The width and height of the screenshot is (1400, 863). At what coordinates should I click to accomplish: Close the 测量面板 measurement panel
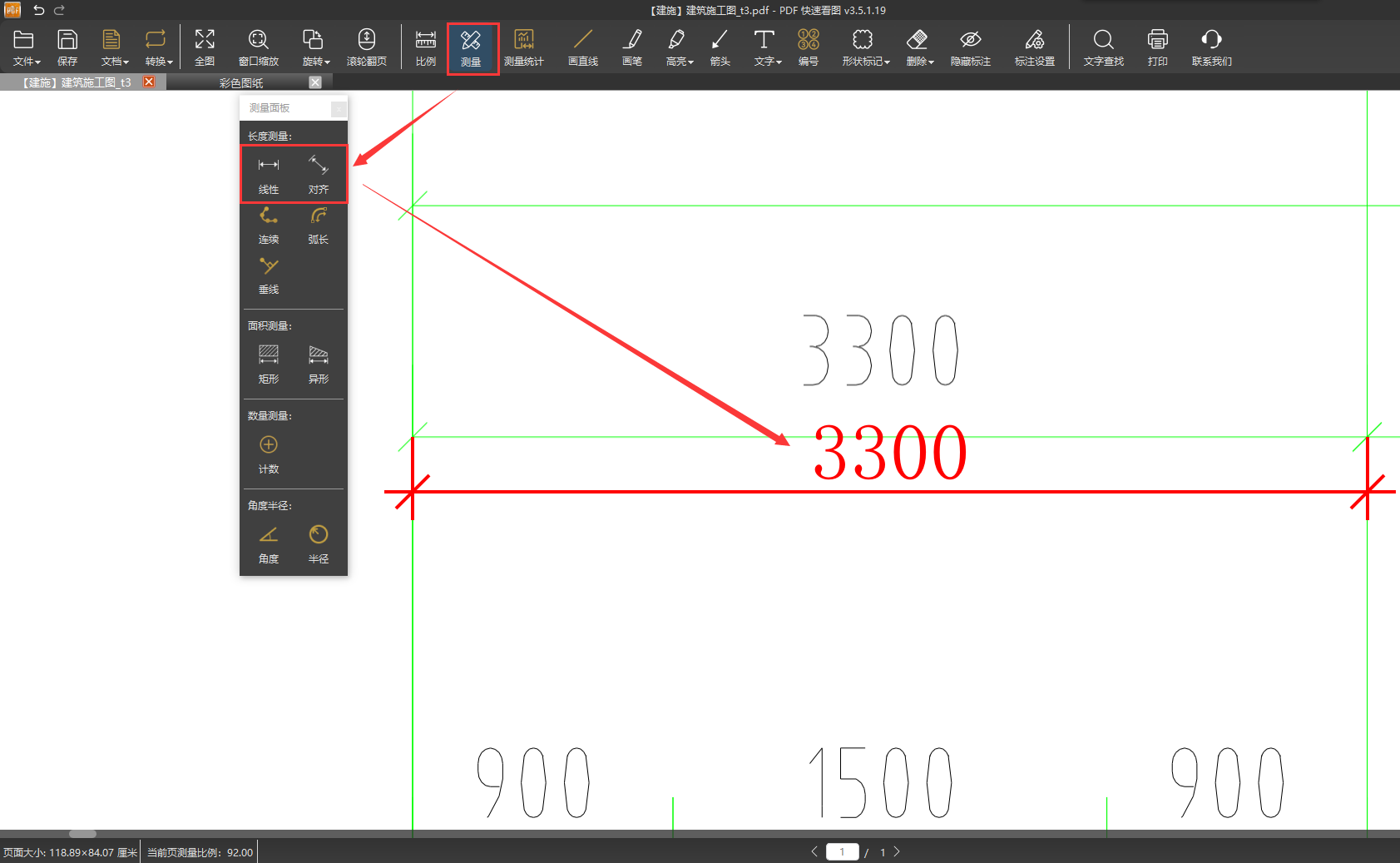(339, 108)
